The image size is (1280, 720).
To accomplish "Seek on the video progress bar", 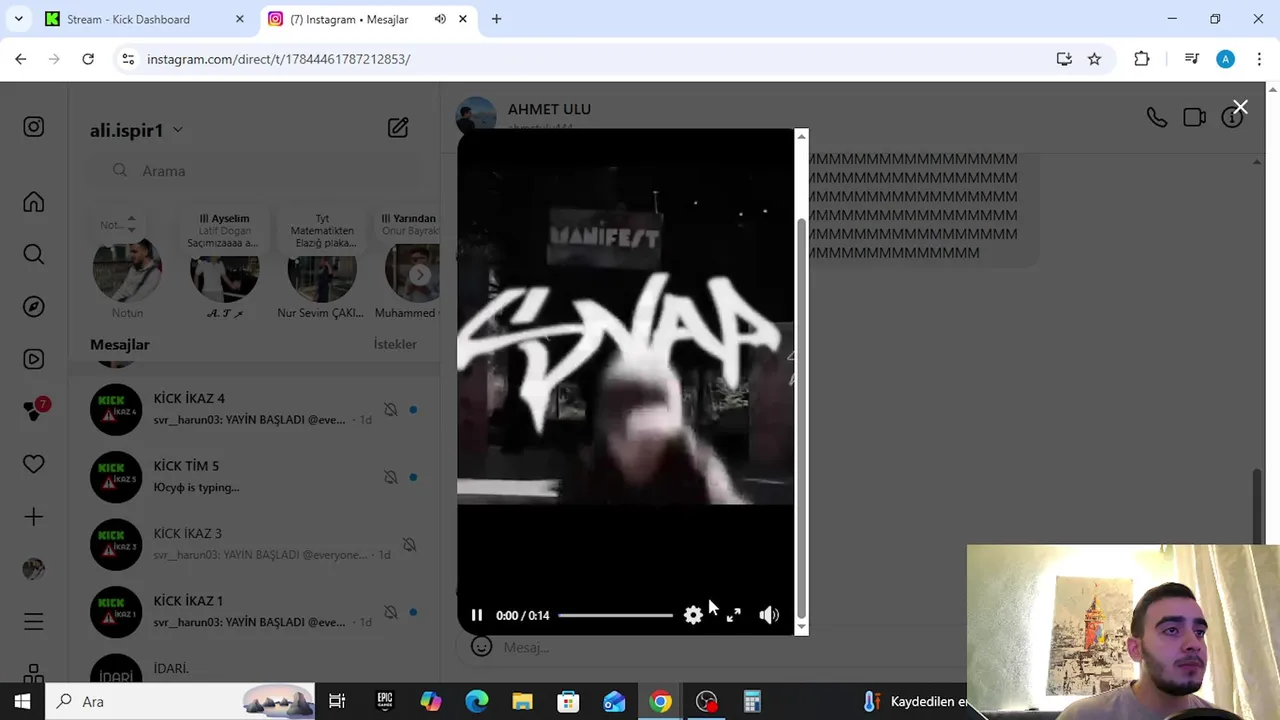I will (x=616, y=615).
